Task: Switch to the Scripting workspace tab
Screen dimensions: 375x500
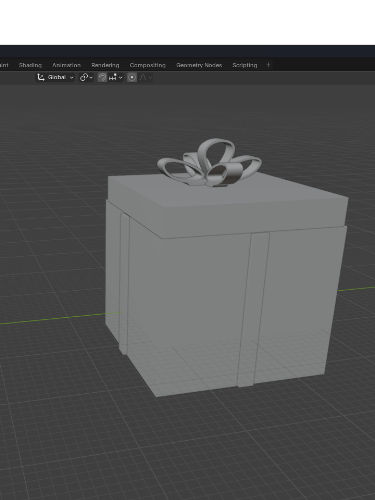Action: tap(245, 65)
